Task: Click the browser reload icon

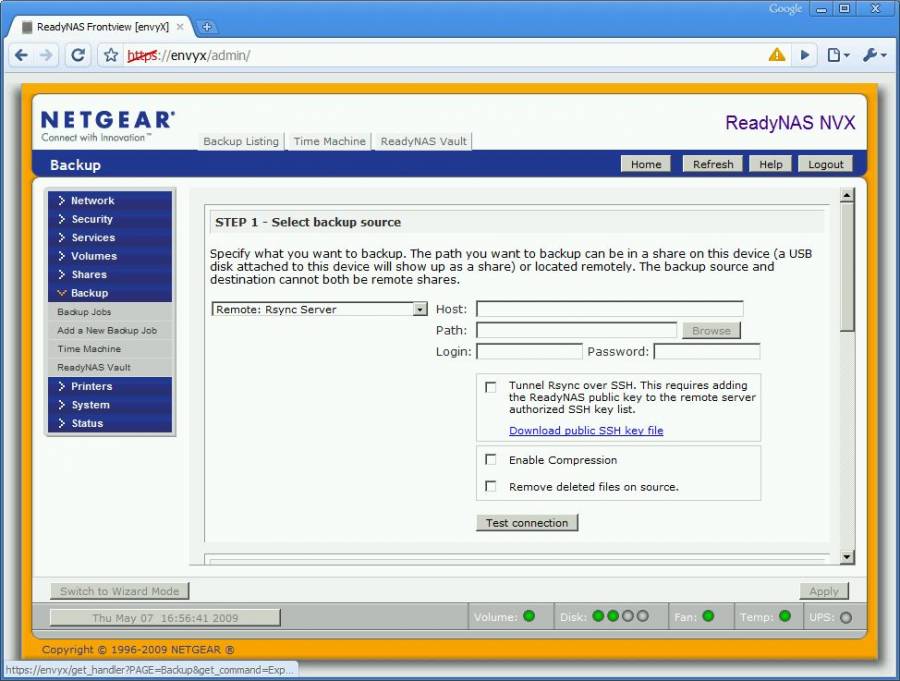Action: pyautogui.click(x=78, y=55)
